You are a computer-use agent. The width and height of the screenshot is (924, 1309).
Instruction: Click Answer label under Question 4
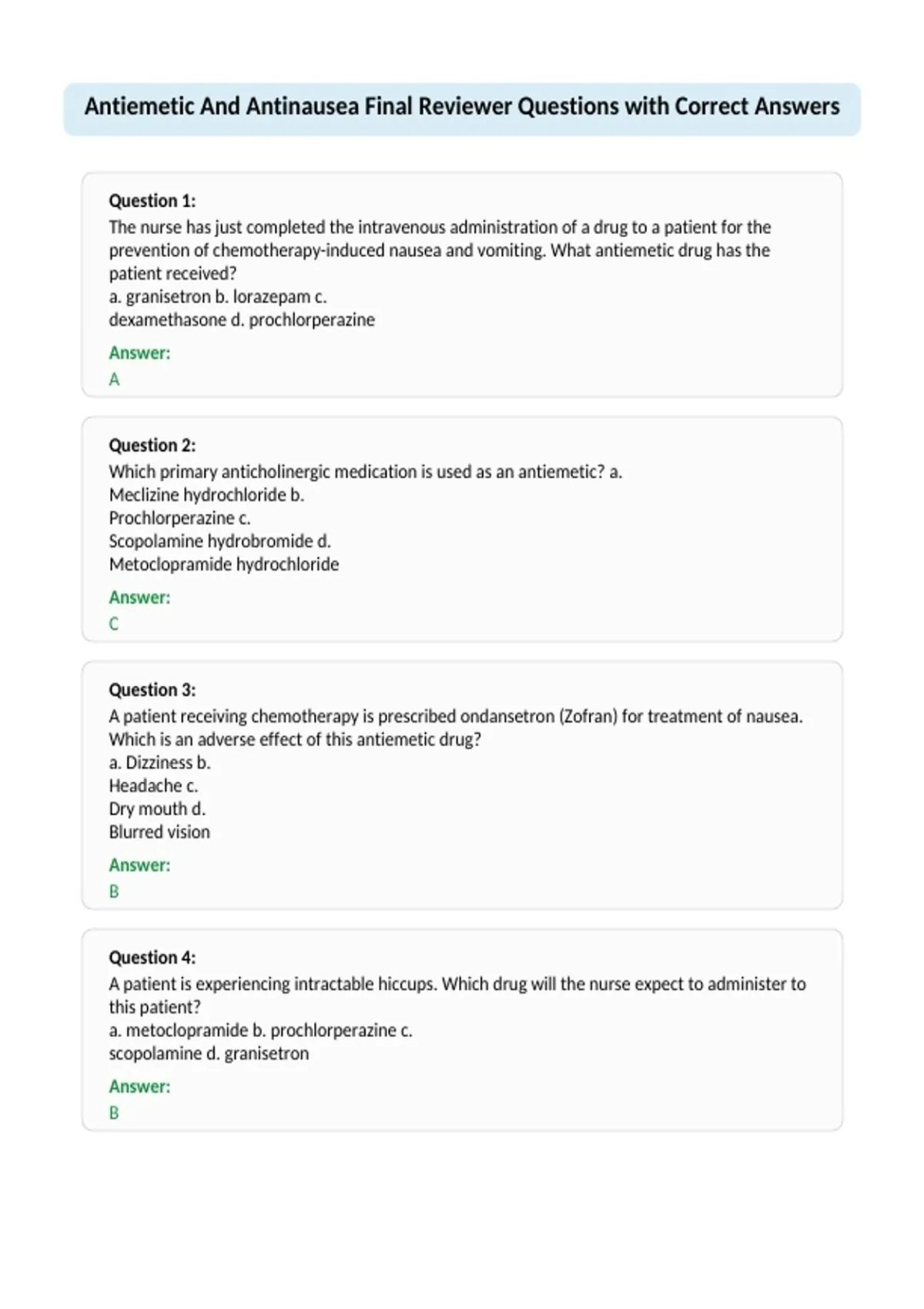click(139, 1087)
